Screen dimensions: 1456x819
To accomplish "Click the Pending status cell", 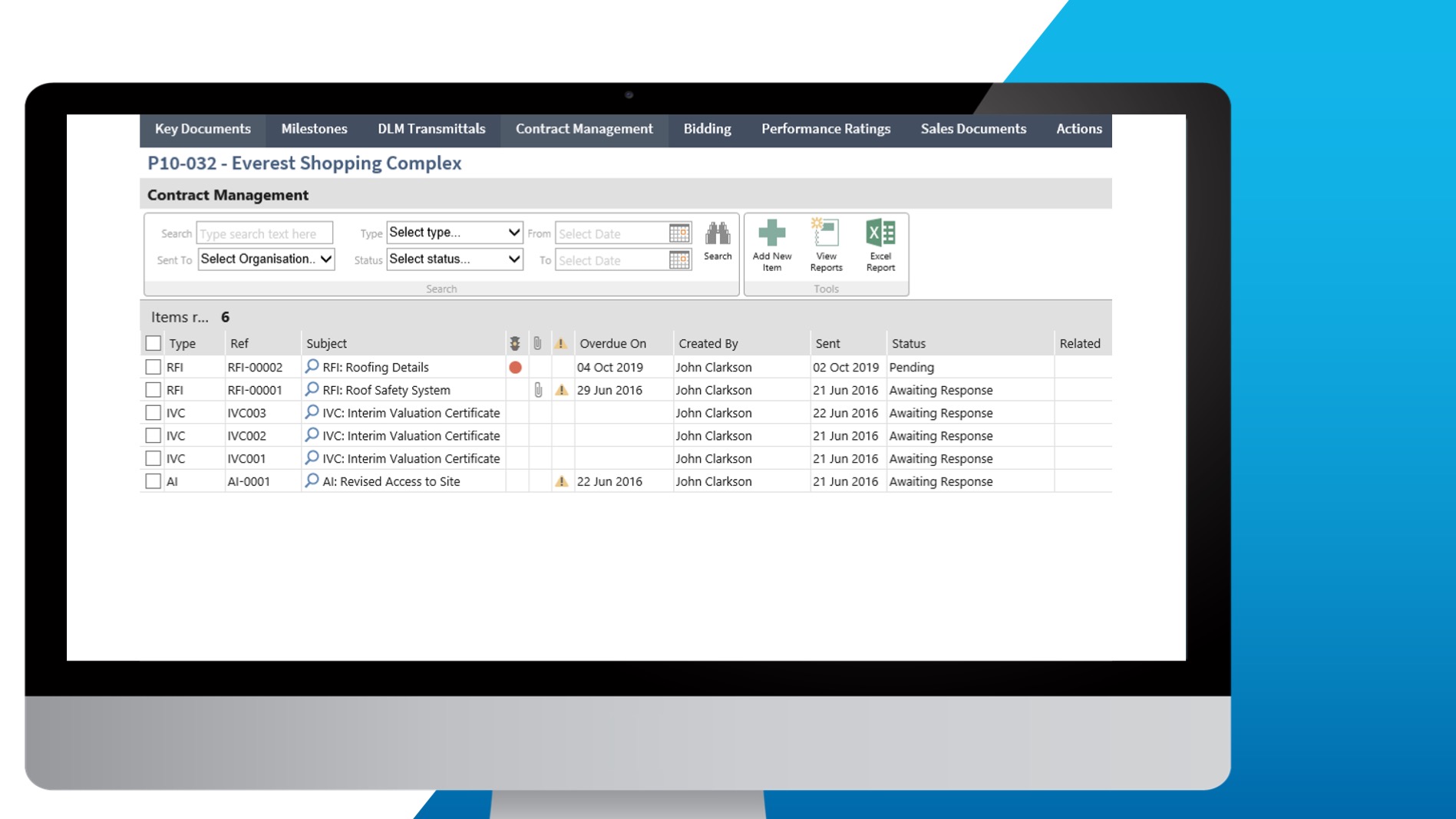I will pos(911,367).
